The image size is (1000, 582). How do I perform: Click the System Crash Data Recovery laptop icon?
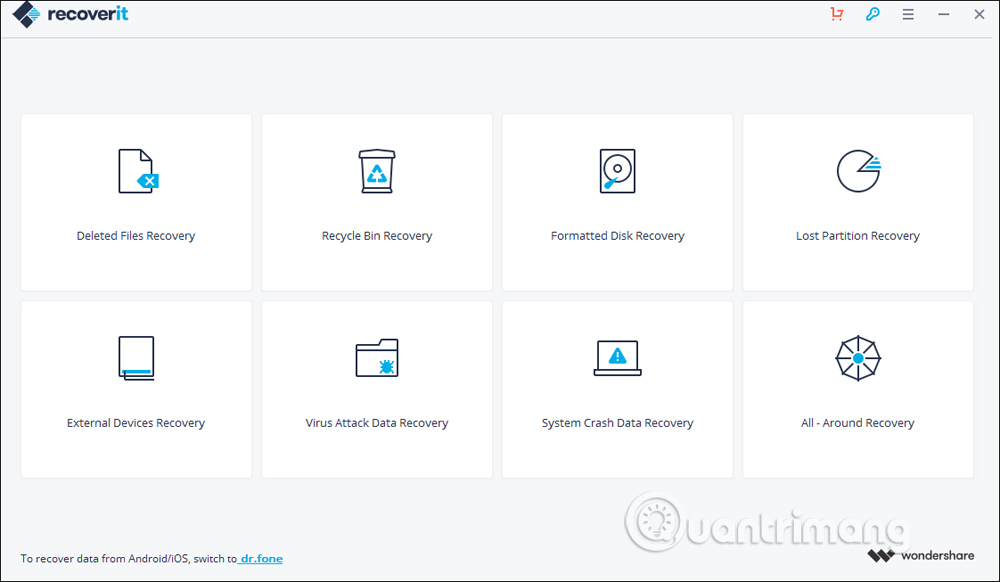(x=617, y=357)
